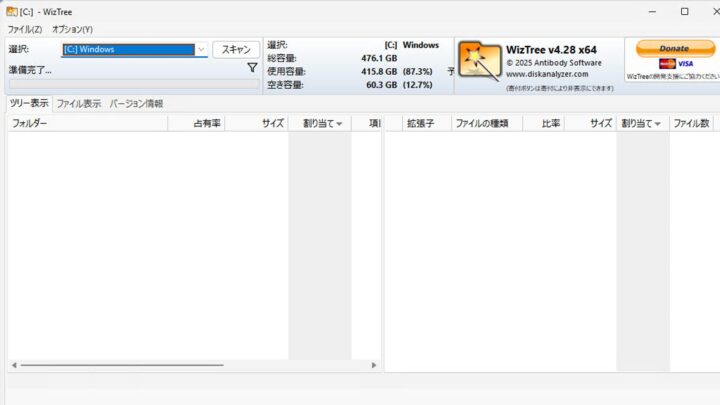Maximize the WizTree window
This screenshot has height=405, width=720.
pyautogui.click(x=684, y=12)
